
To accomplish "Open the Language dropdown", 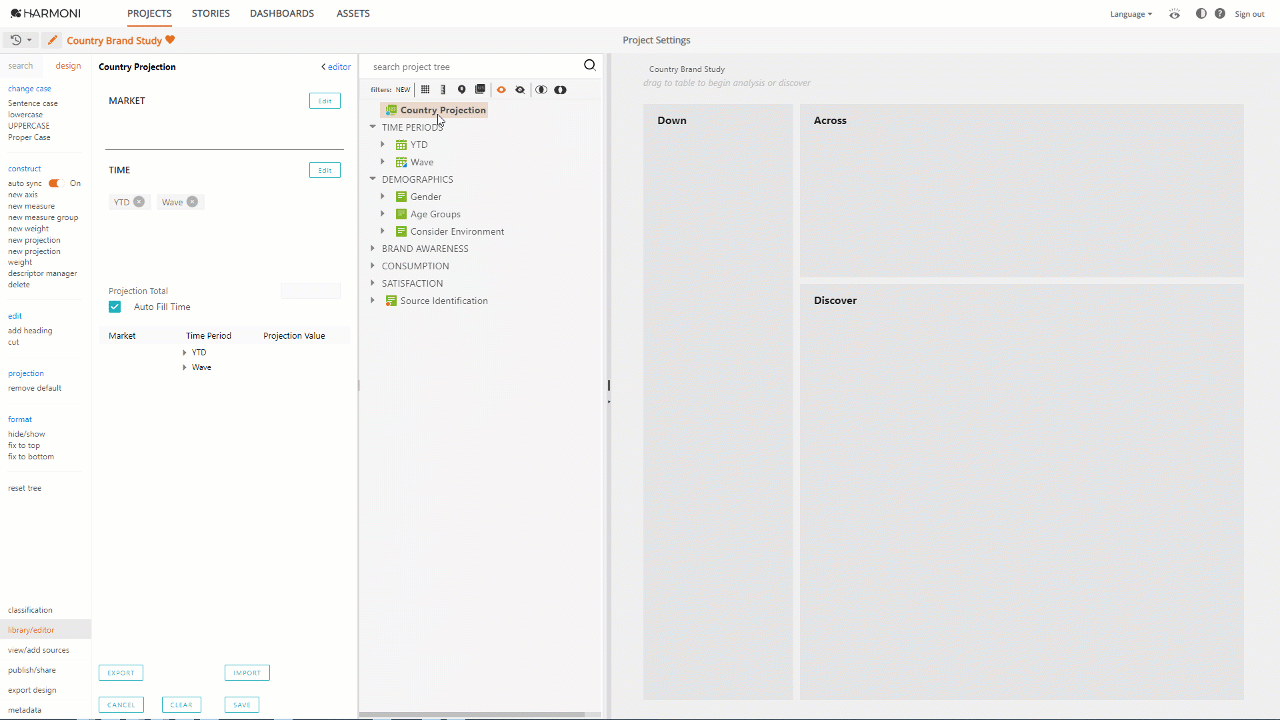I will tap(1131, 14).
